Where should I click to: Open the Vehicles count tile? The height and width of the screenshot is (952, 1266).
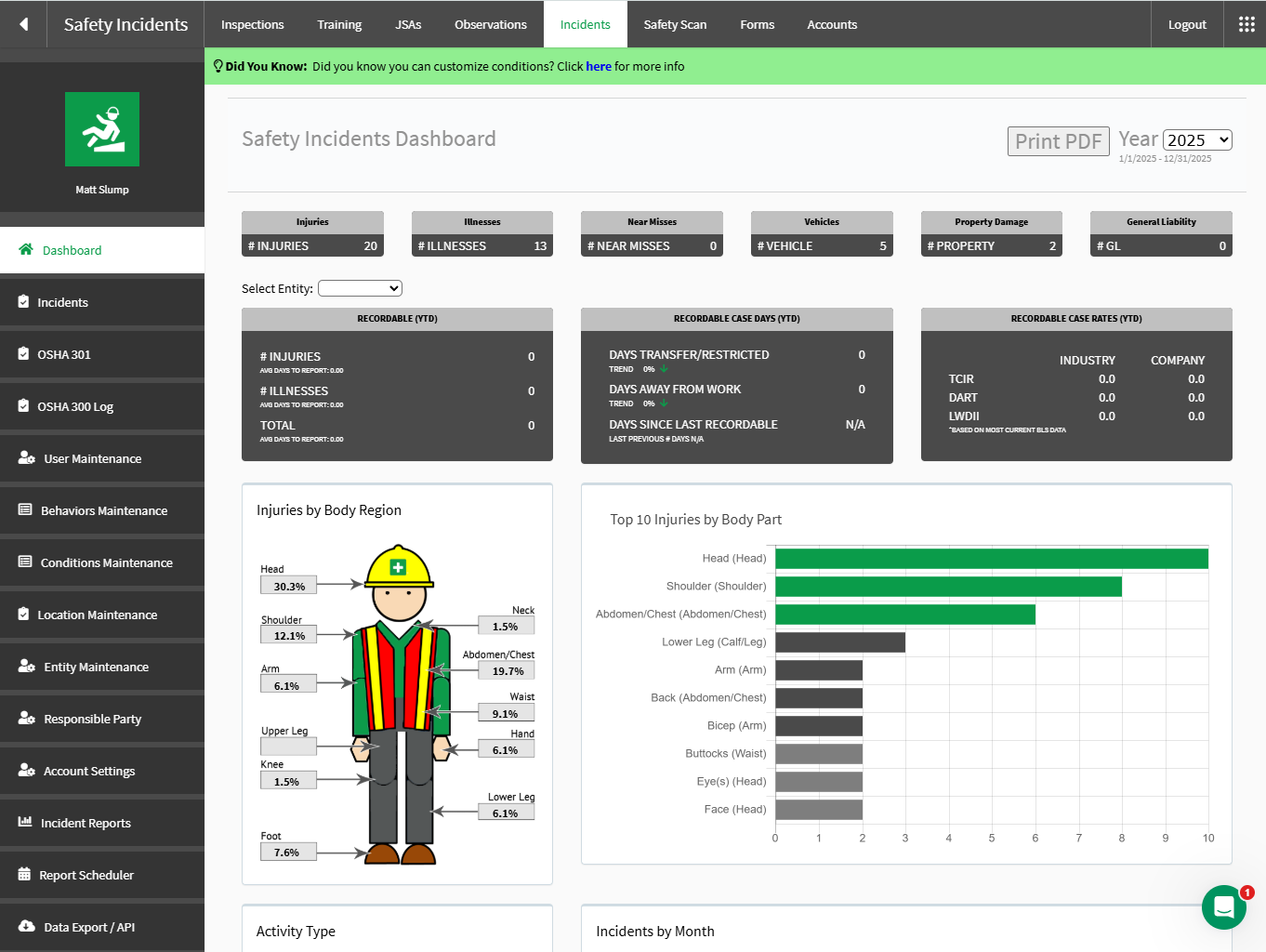822,233
